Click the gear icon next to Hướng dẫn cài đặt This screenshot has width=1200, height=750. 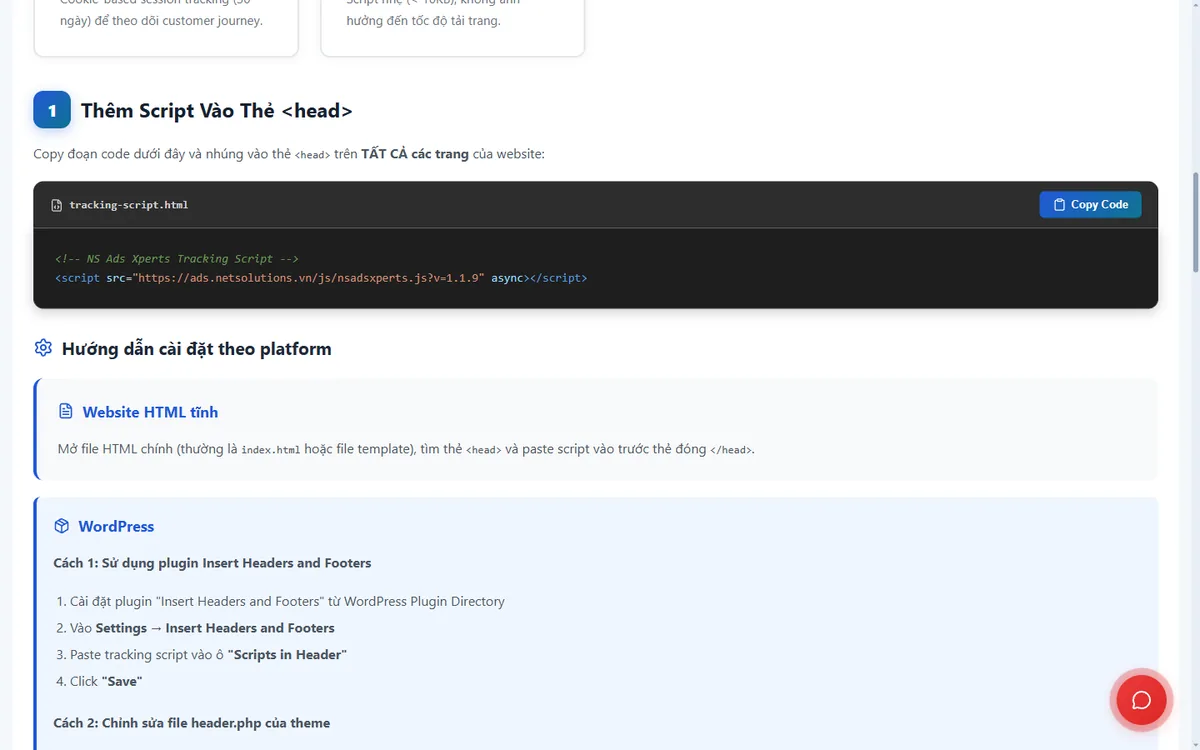pyautogui.click(x=43, y=348)
